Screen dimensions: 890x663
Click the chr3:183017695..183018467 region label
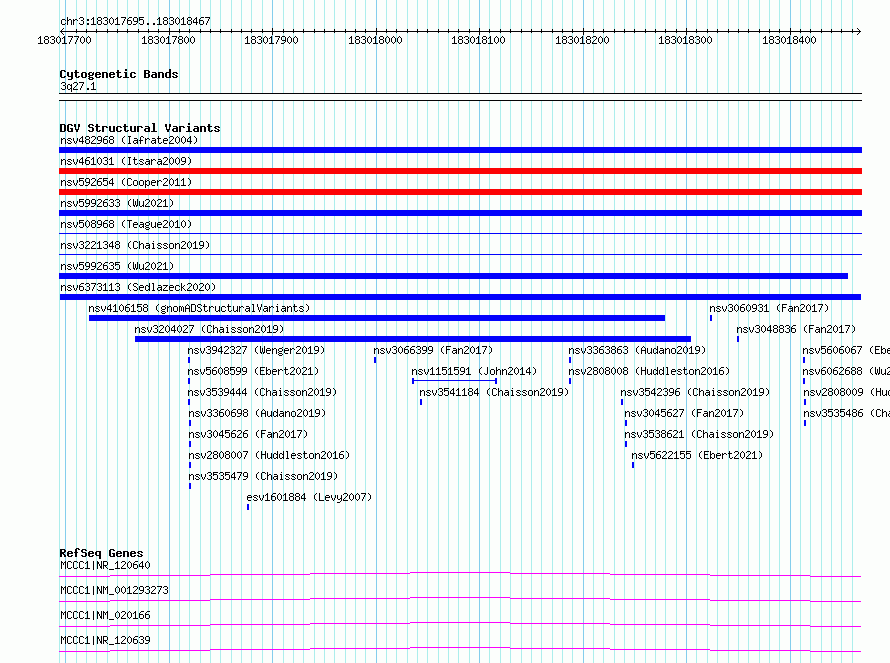coord(135,21)
